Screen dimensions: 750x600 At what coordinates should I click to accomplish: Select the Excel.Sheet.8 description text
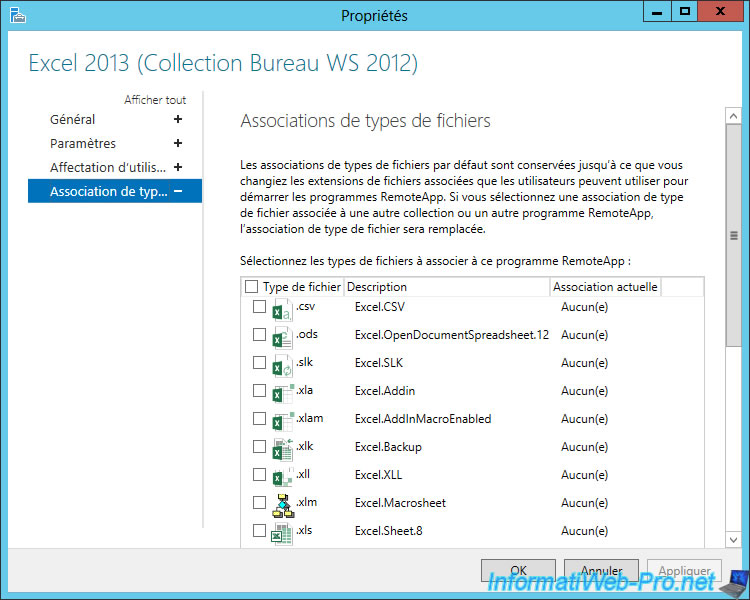pyautogui.click(x=389, y=531)
